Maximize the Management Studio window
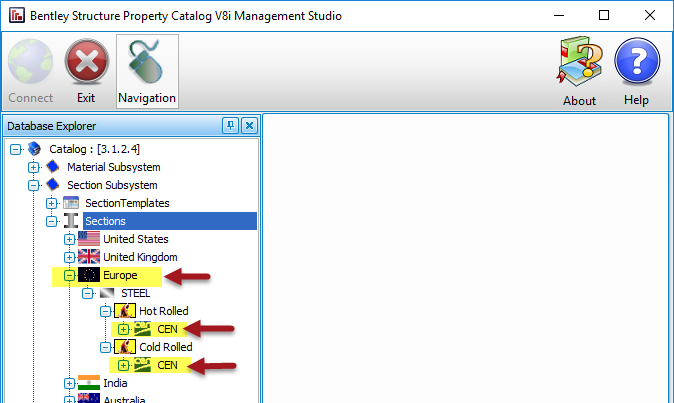674x403 pixels. tap(604, 15)
